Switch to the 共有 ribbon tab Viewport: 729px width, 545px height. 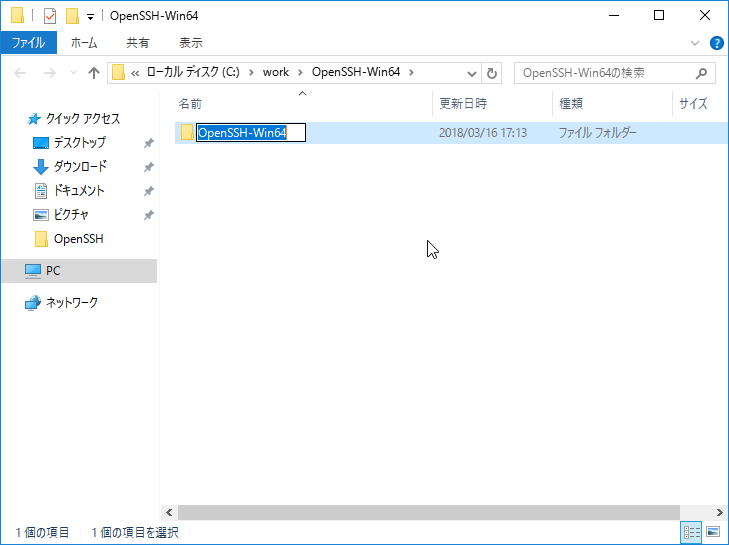point(138,43)
